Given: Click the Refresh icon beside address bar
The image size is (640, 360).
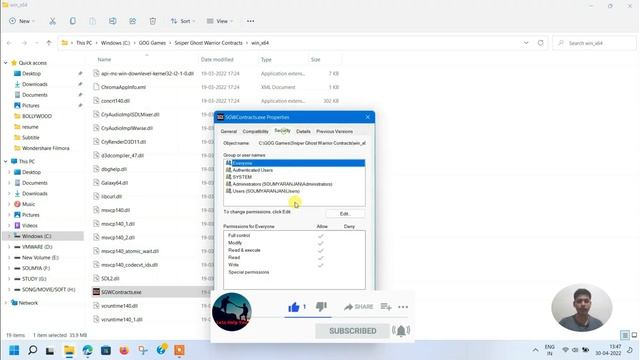Looking at the screenshot, I should pyautogui.click(x=540, y=43).
